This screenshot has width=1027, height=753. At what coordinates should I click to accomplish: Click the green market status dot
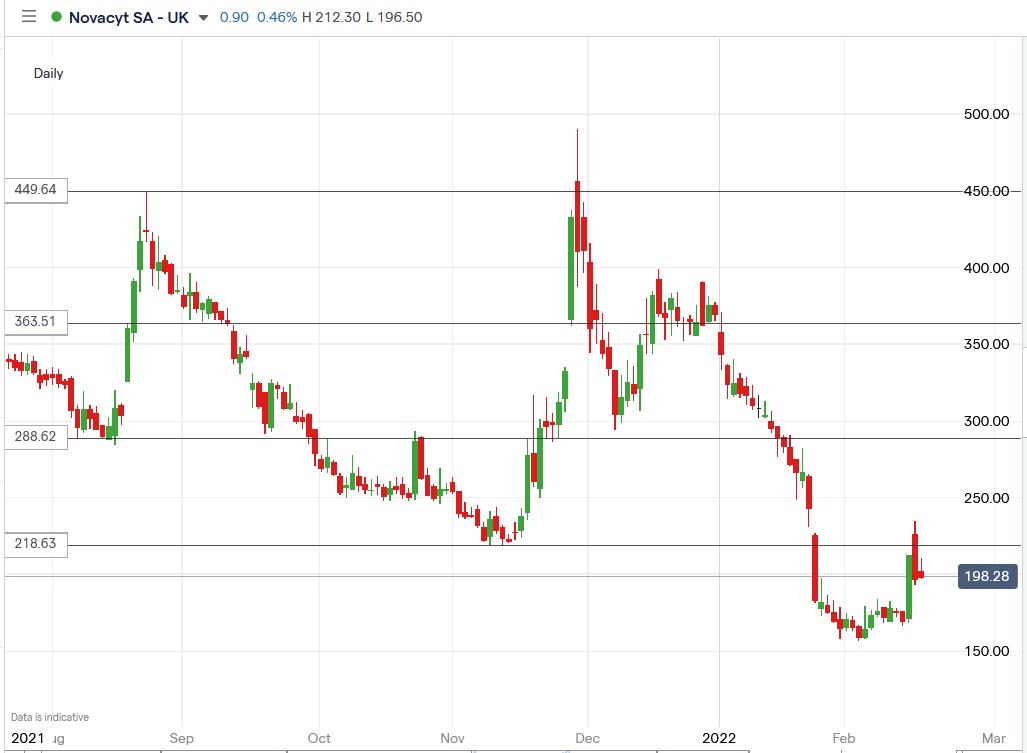click(54, 16)
